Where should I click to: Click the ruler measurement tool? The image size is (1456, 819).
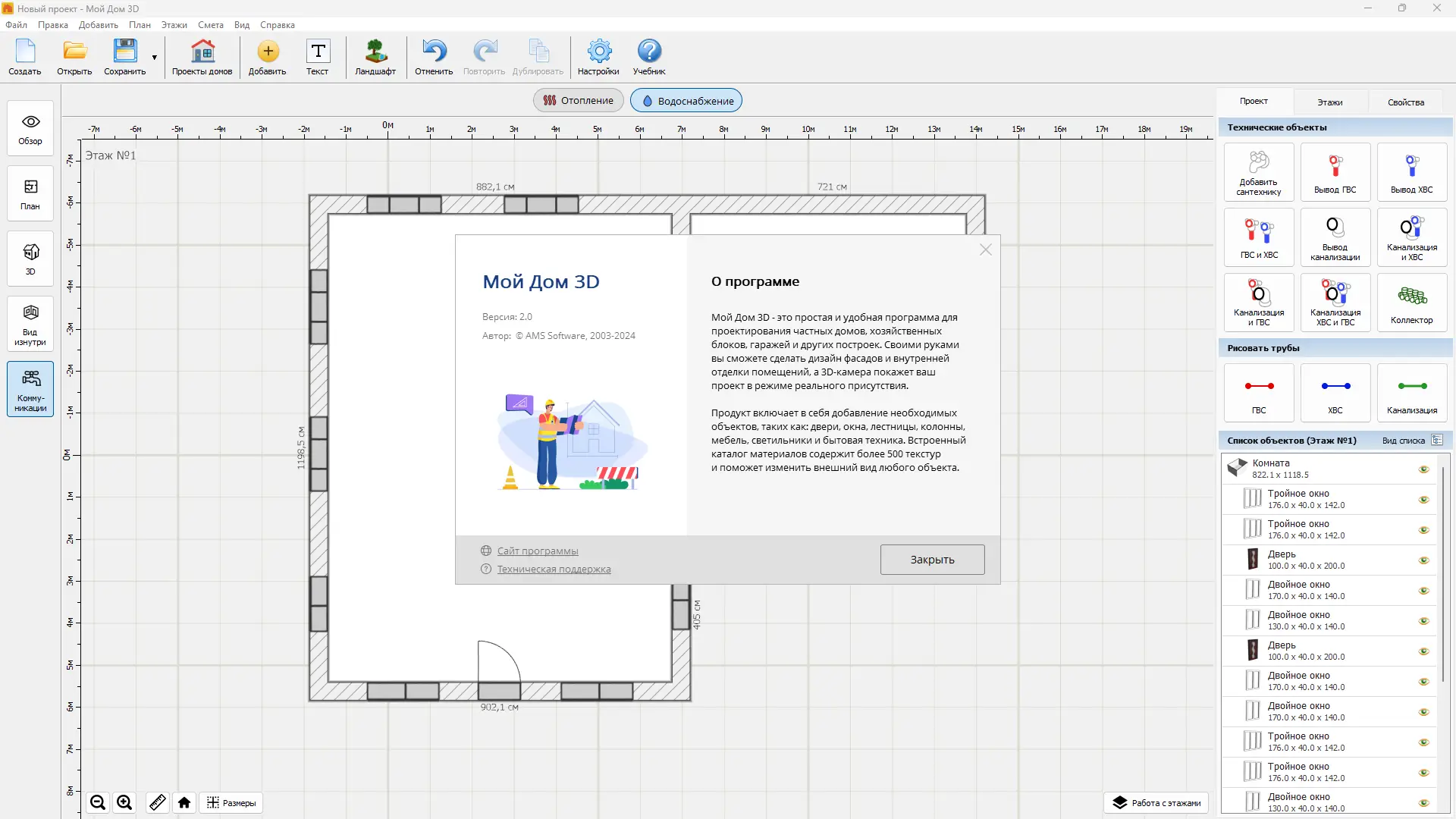157,802
